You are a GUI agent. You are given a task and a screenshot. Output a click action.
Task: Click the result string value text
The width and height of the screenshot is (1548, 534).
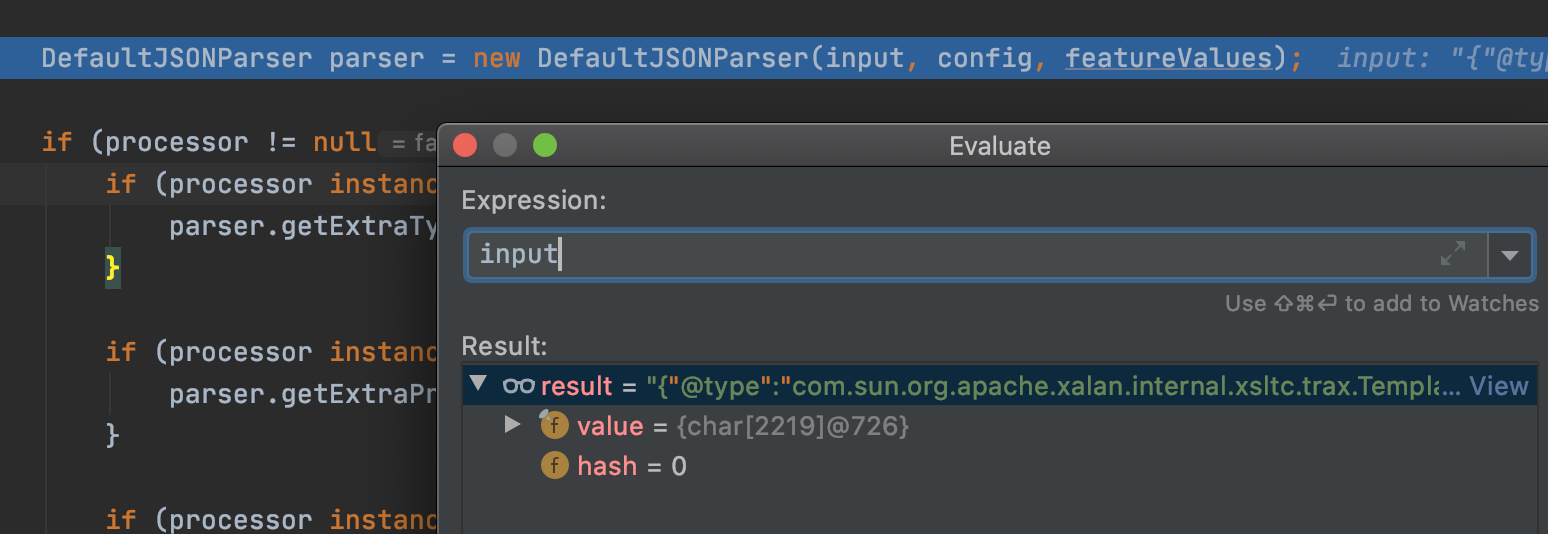pyautogui.click(x=1050, y=386)
